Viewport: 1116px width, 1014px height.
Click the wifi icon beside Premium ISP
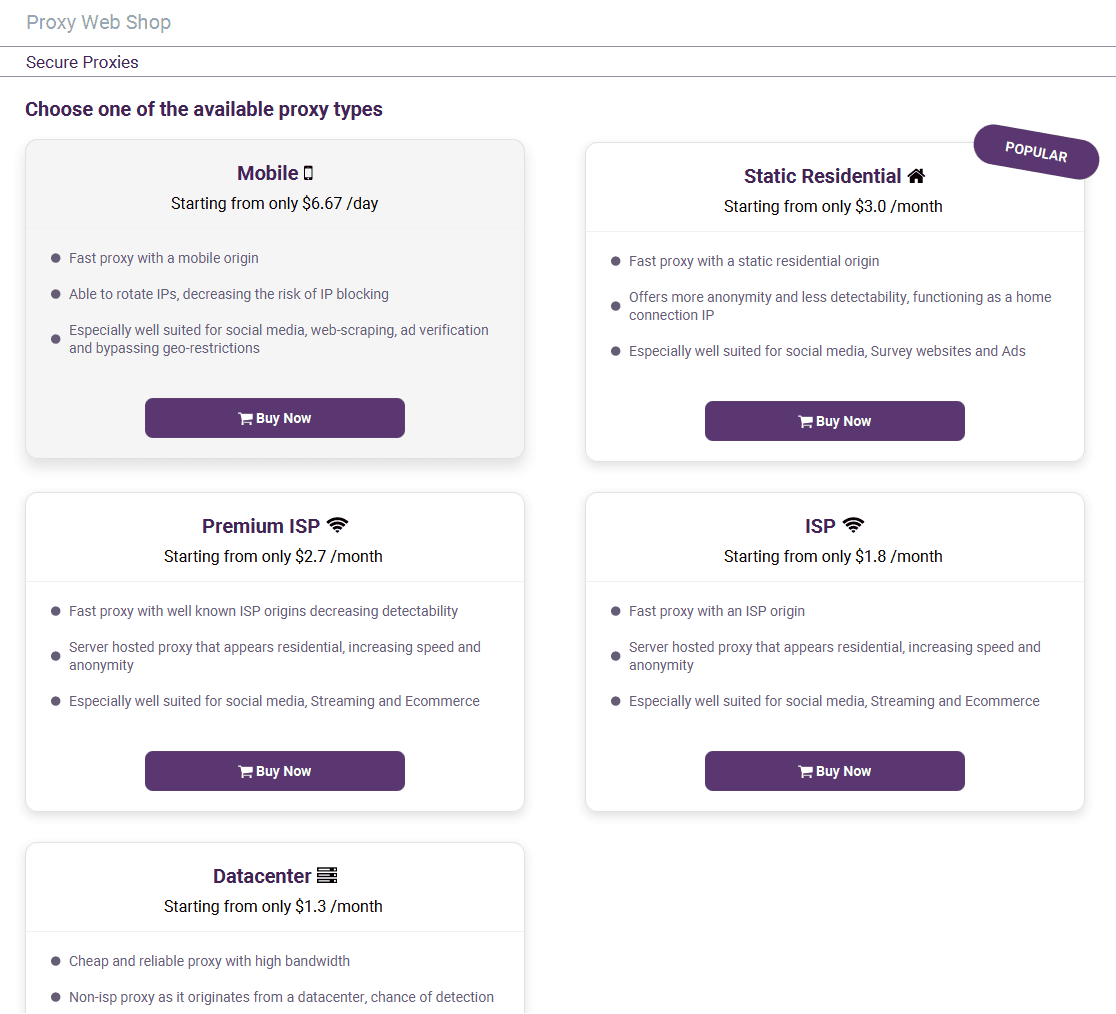click(x=338, y=525)
